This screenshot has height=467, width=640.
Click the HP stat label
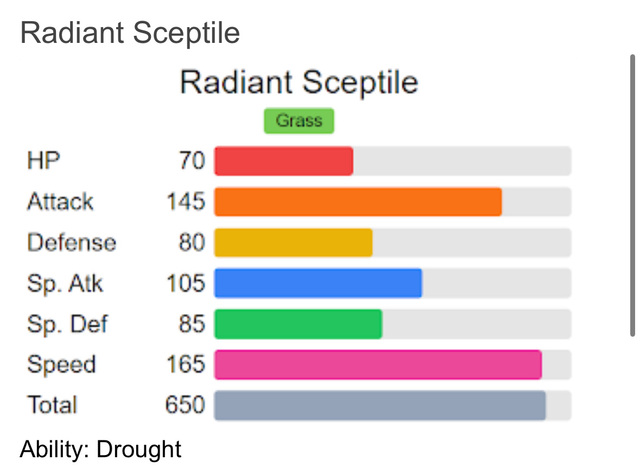(x=44, y=160)
